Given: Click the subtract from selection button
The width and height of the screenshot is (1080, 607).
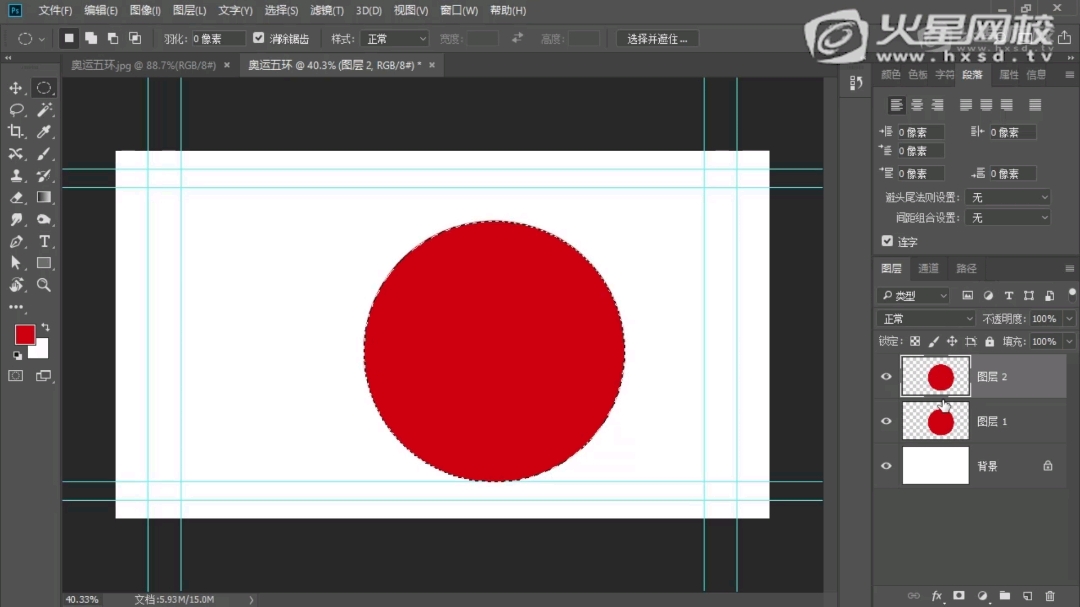Looking at the screenshot, I should 113,39.
